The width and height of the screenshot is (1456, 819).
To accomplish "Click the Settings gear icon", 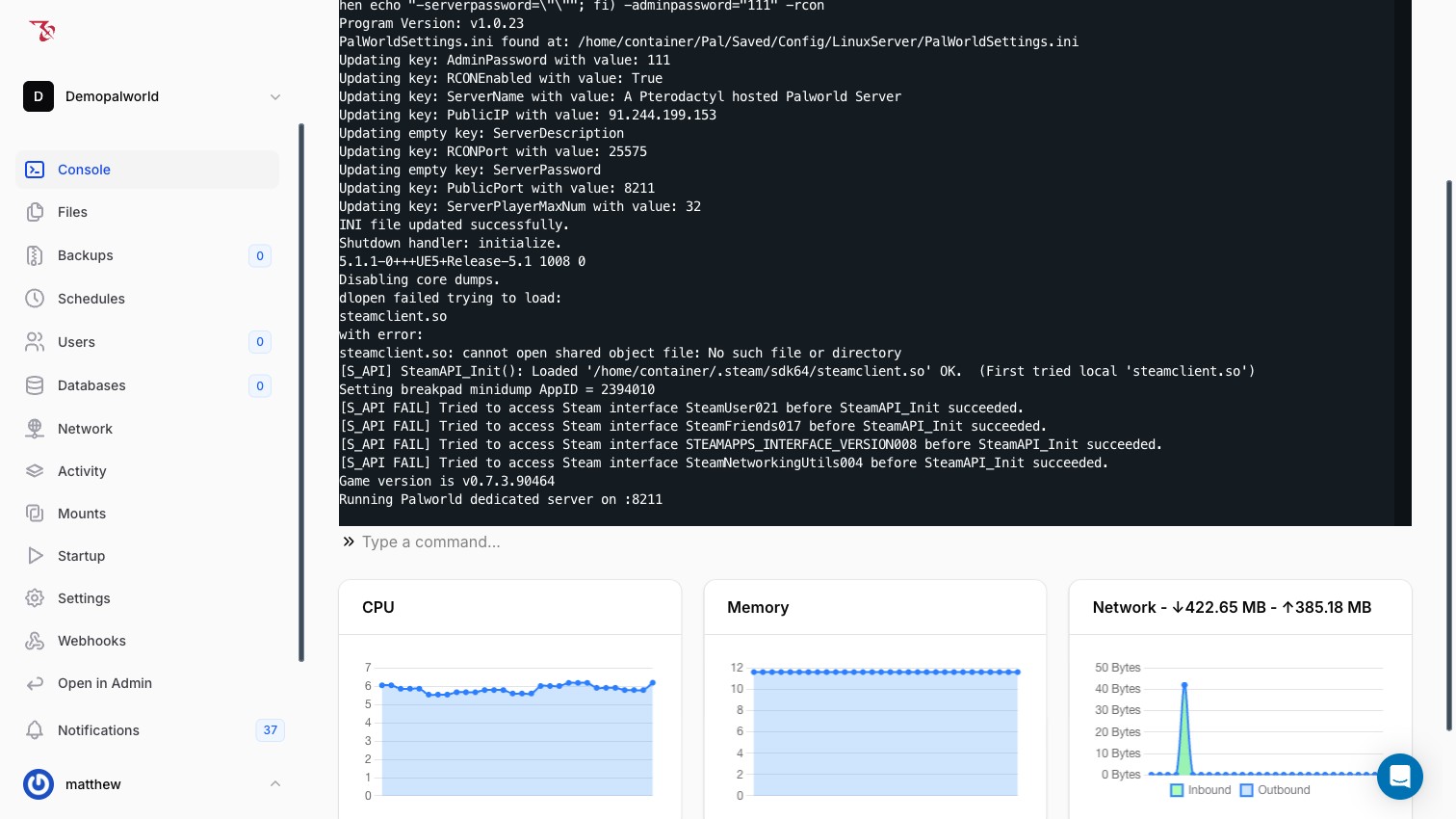I will [35, 598].
